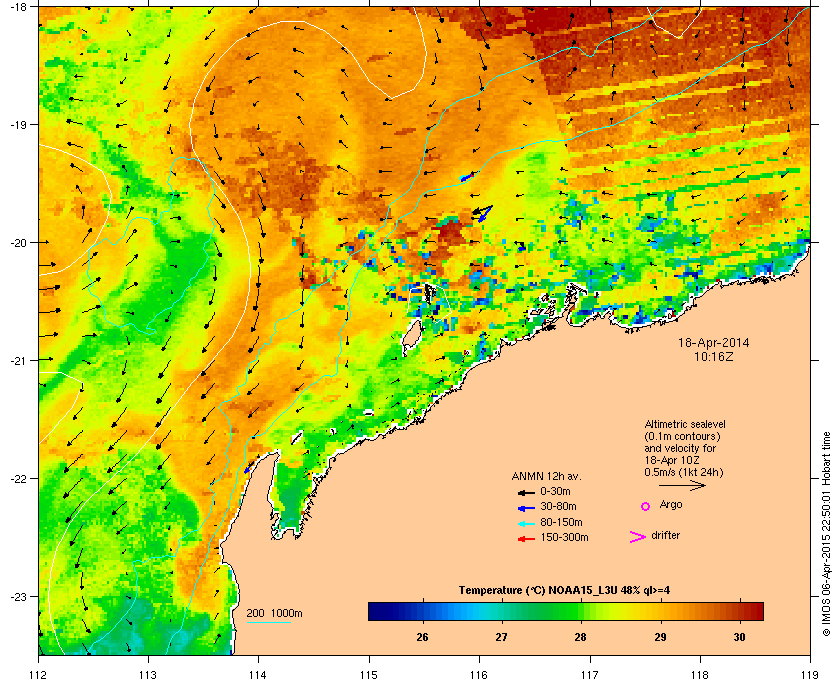Click the '80-150m' depth label
The image size is (840, 680).
coord(561,522)
